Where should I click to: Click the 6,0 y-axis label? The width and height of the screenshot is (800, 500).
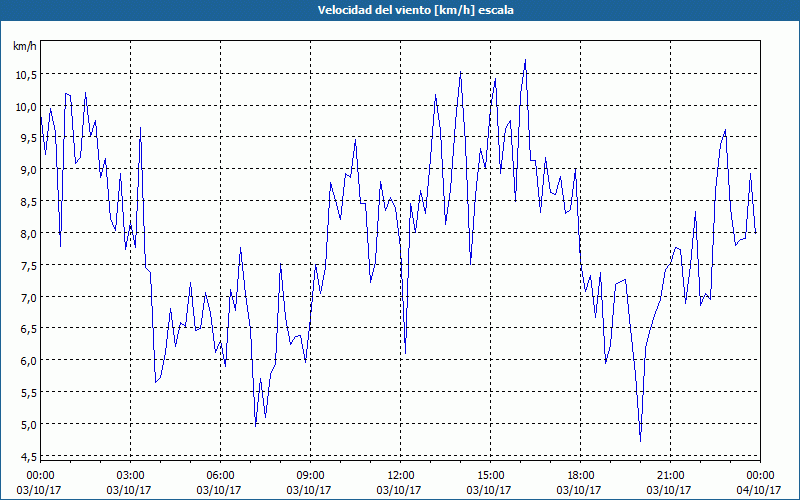point(28,362)
